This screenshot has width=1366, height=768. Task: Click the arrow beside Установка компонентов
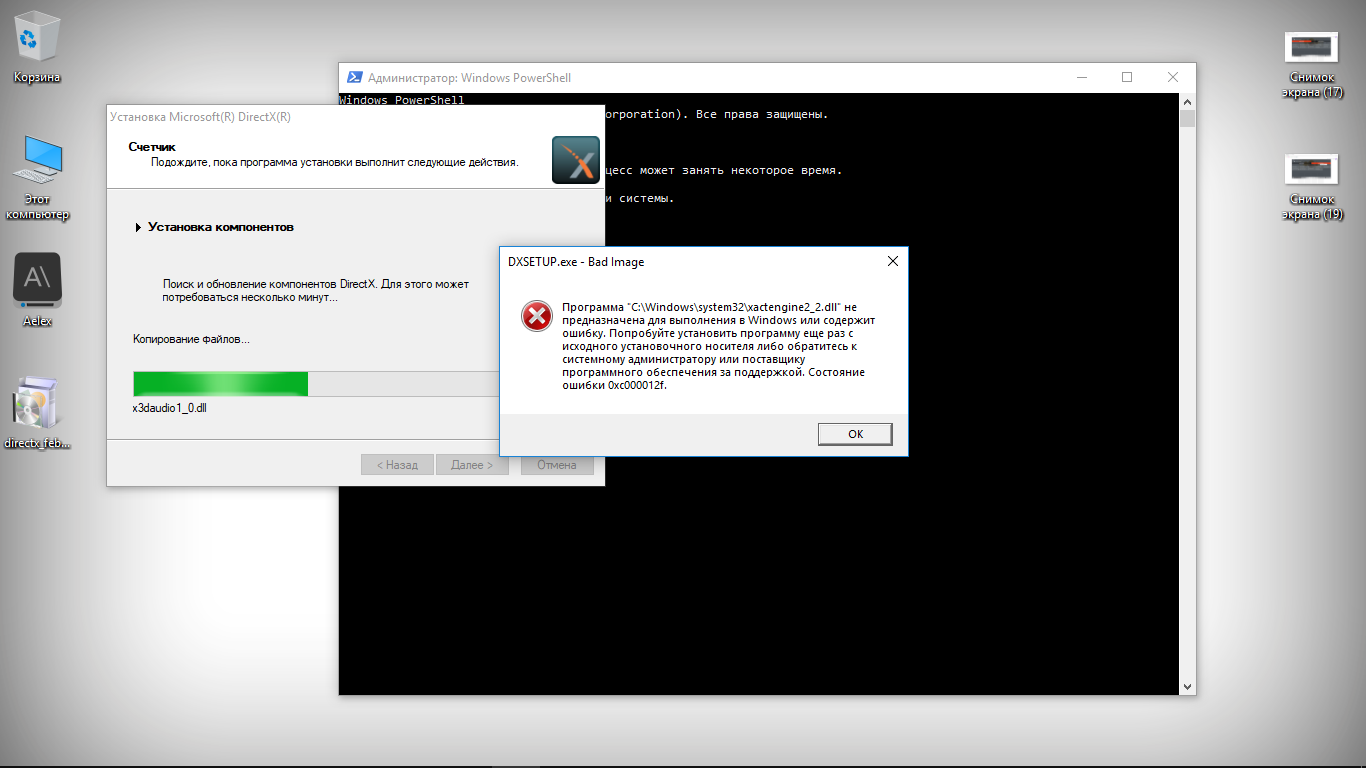pos(138,227)
